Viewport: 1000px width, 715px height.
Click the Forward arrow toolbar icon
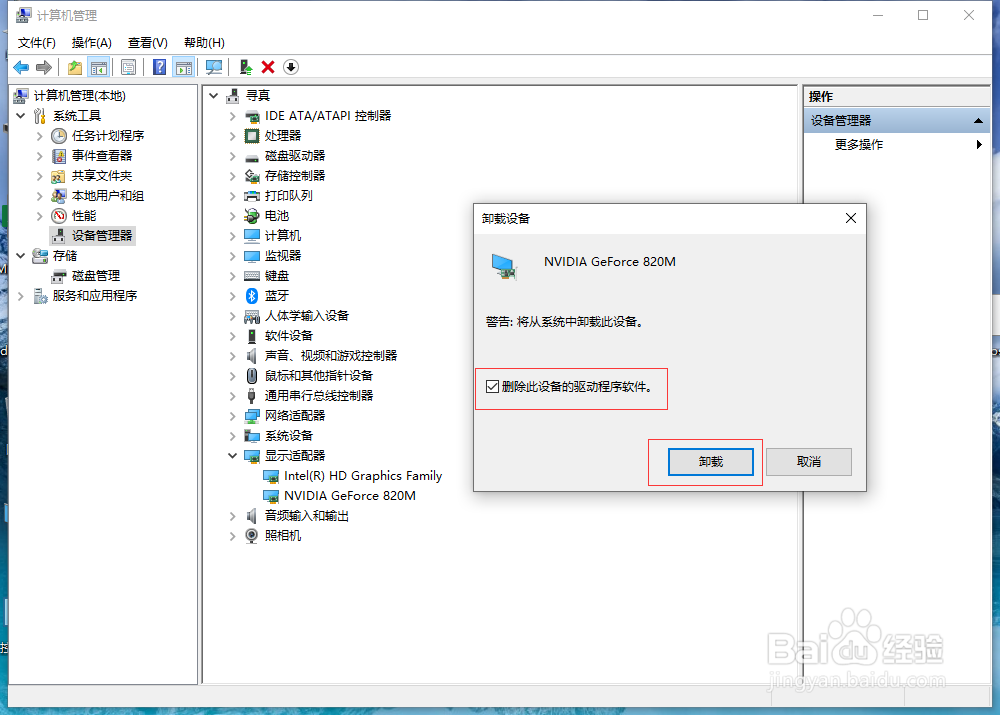point(44,67)
